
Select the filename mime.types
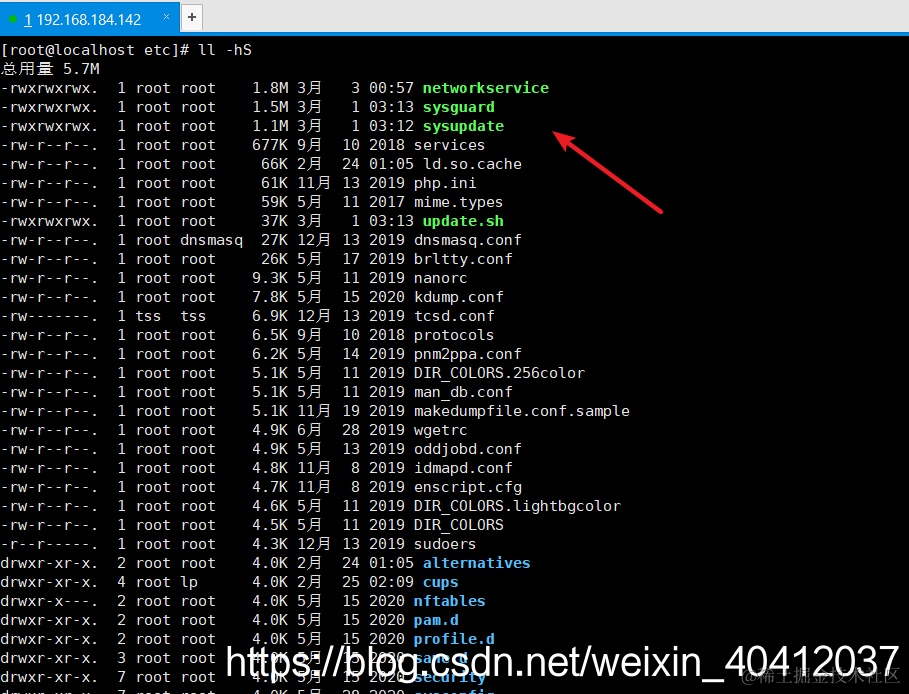click(459, 202)
